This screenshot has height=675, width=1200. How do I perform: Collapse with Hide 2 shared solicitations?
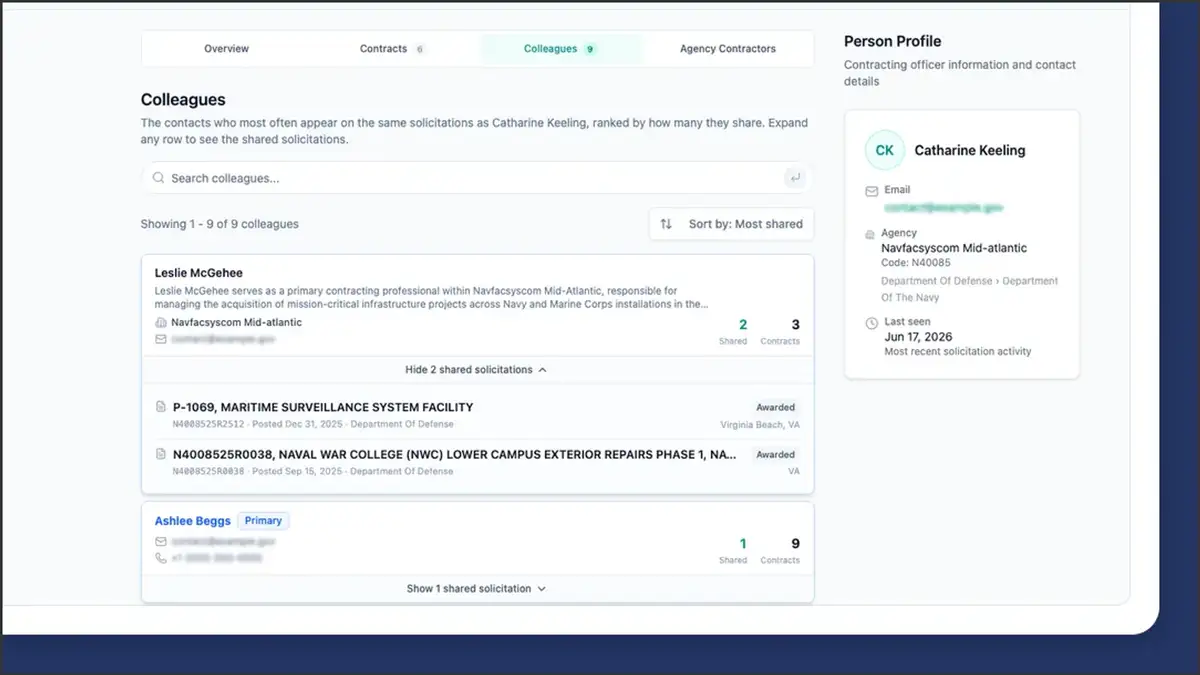pos(477,369)
